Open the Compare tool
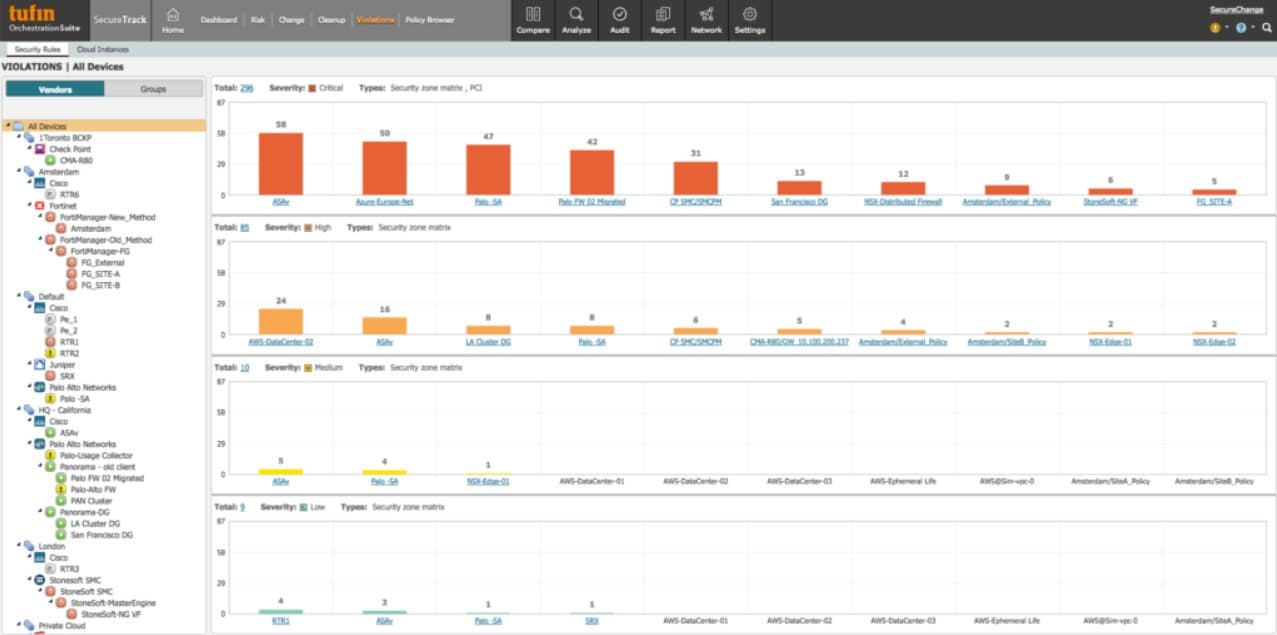Screen dimensions: 1277x635 pyautogui.click(x=533, y=20)
